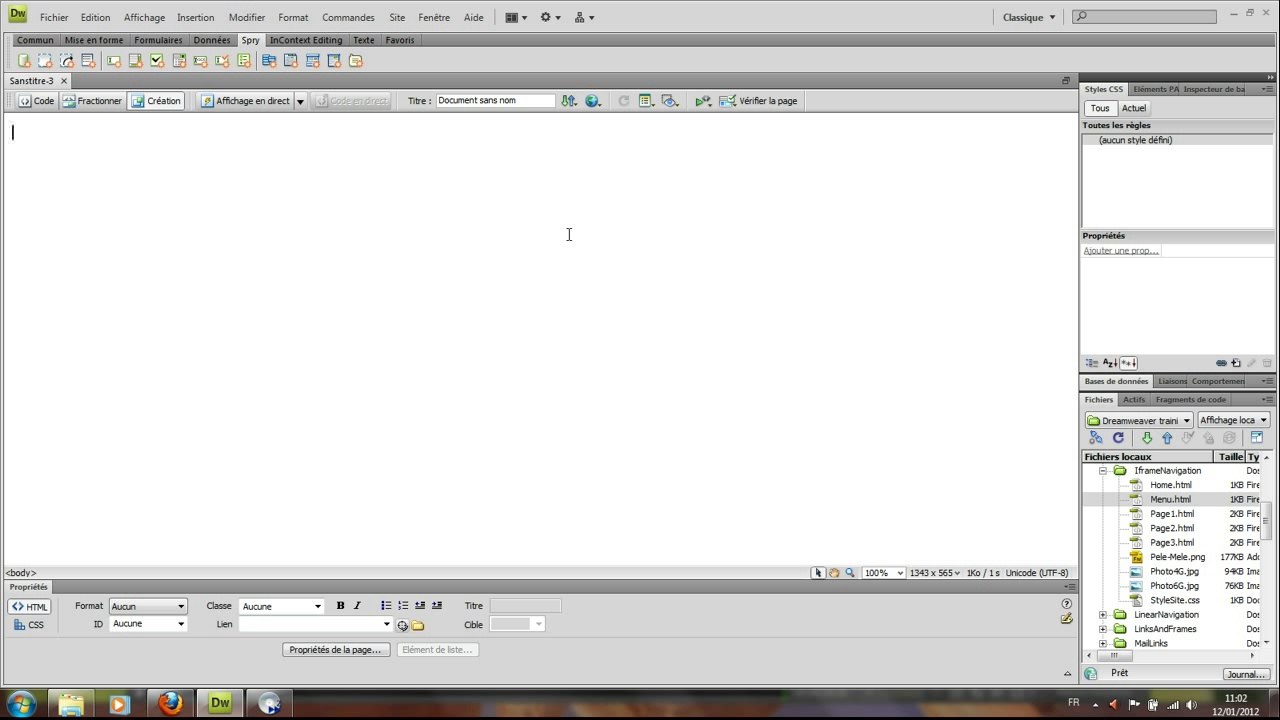Insert a Spry Region

[45, 60]
